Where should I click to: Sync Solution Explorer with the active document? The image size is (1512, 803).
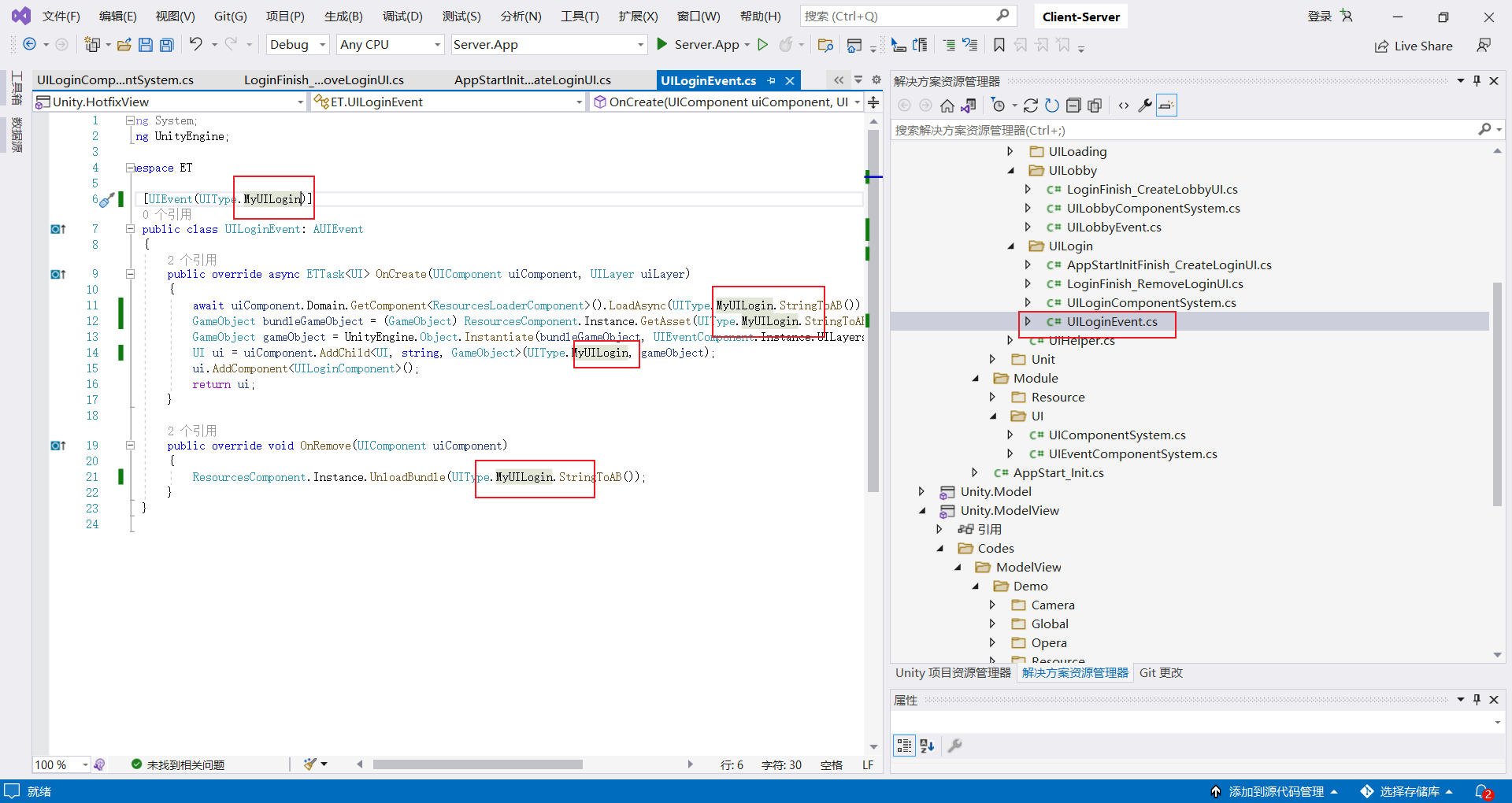point(968,105)
